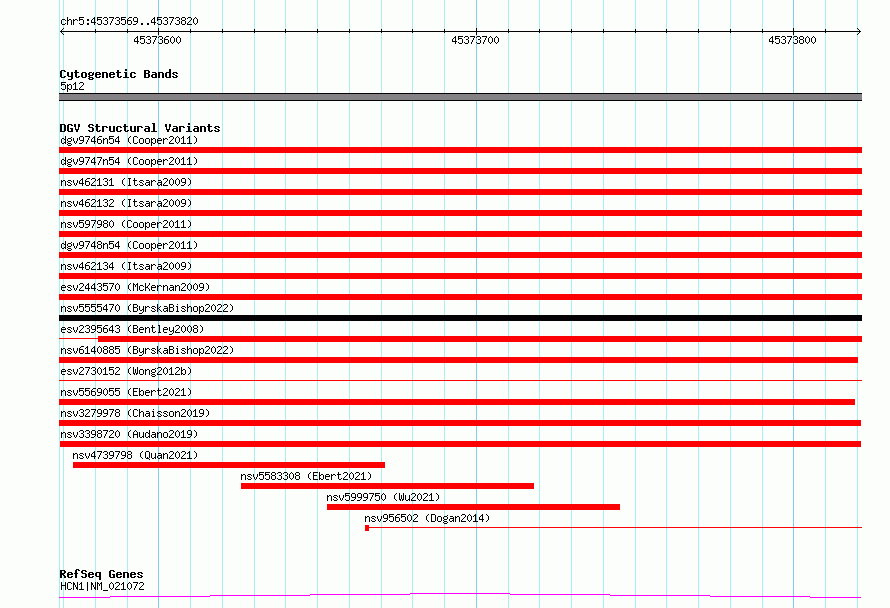The width and height of the screenshot is (890, 608).
Task: Click the HCN1|NM_021072 gene label
Action: pos(102,586)
